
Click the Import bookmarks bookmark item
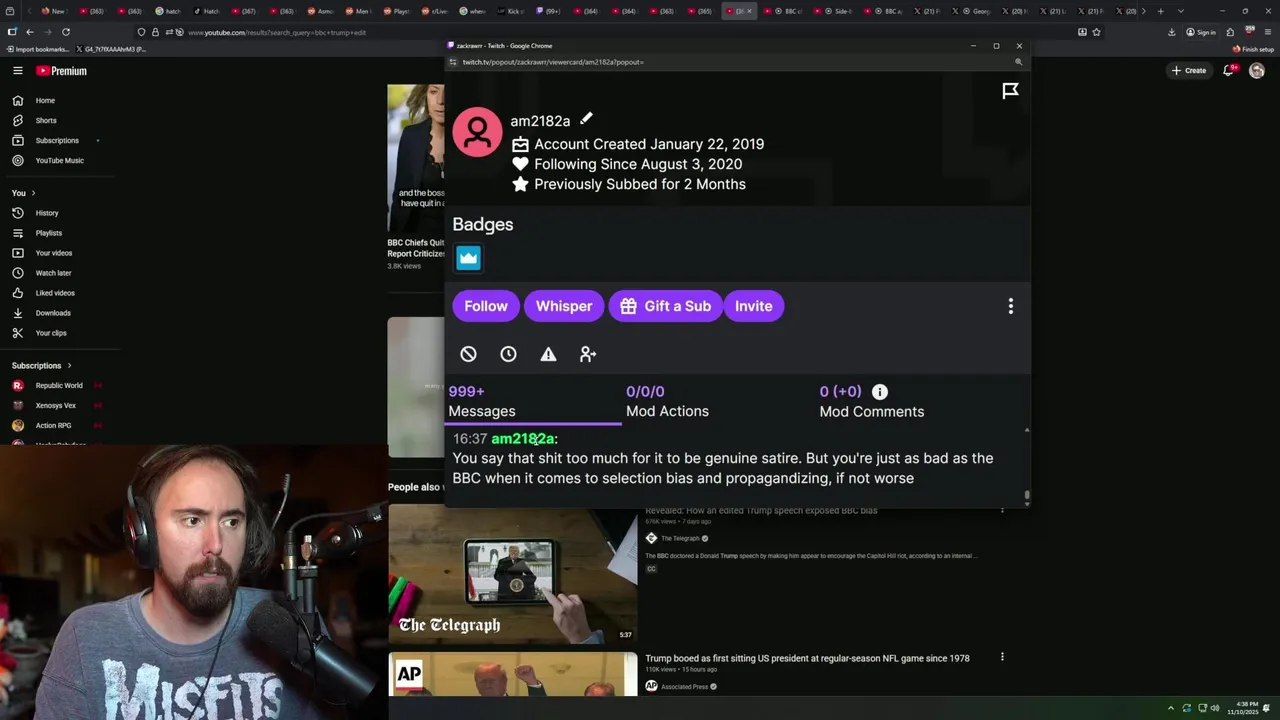[x=38, y=49]
